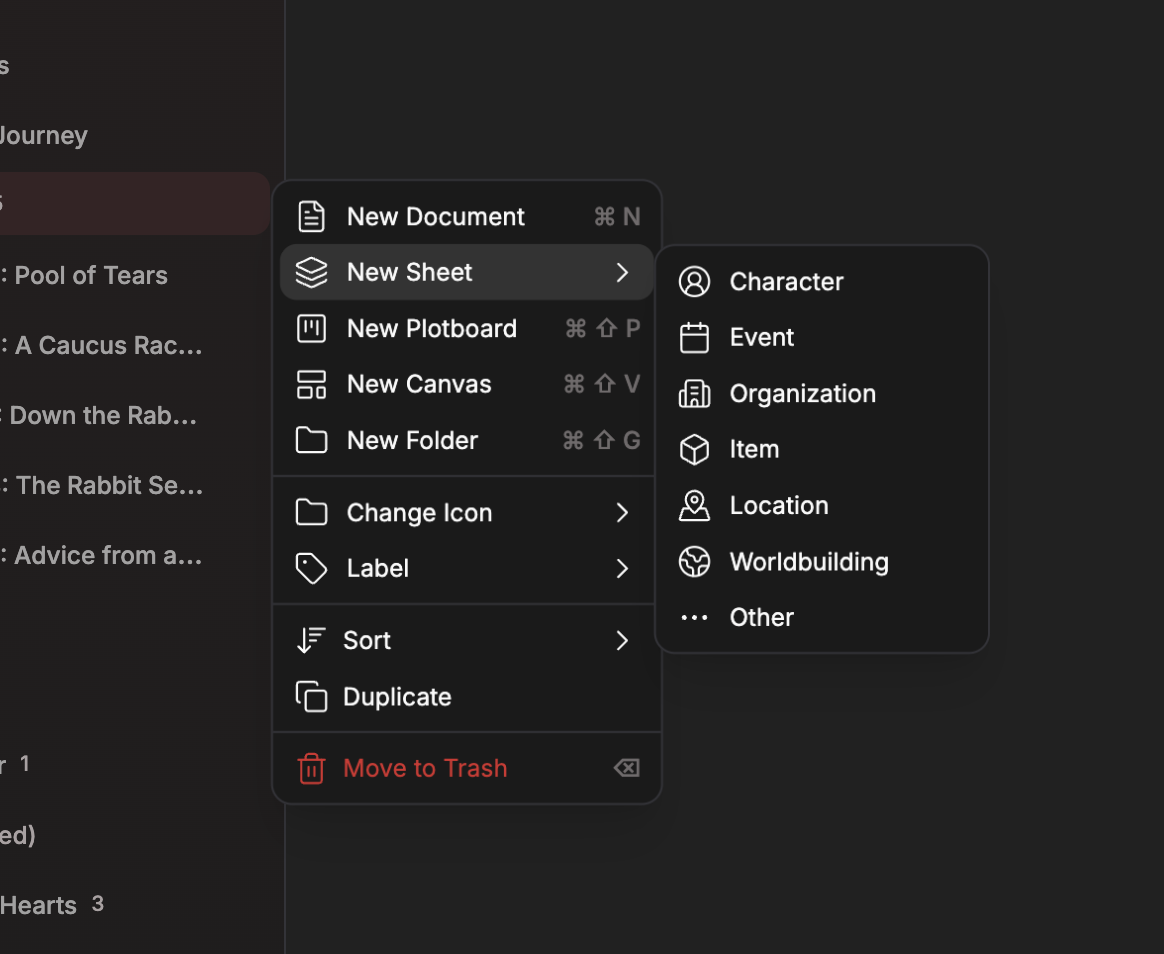Screen dimensions: 1164x954
Task: Select the New Sheet stacked-layers icon
Action: pos(311,271)
